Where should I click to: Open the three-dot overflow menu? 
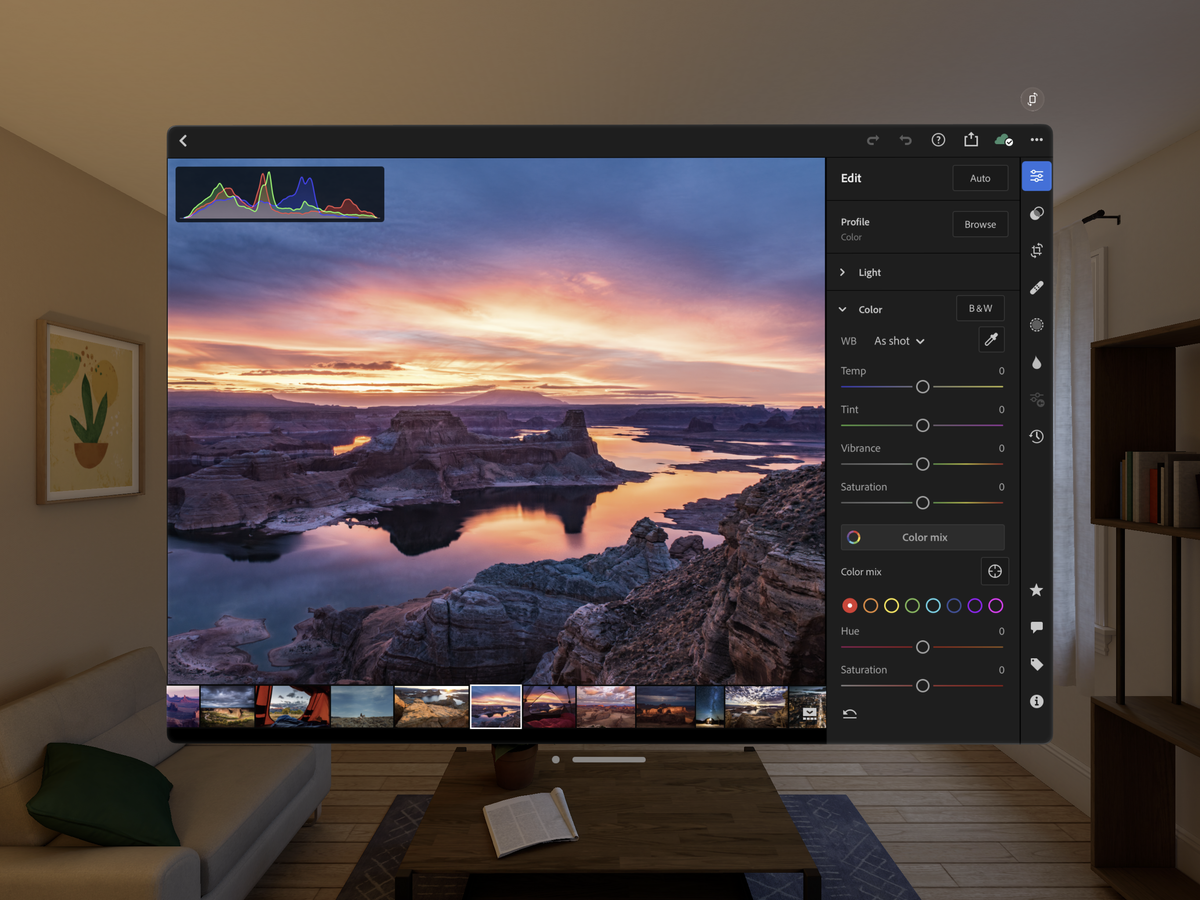pos(1037,140)
